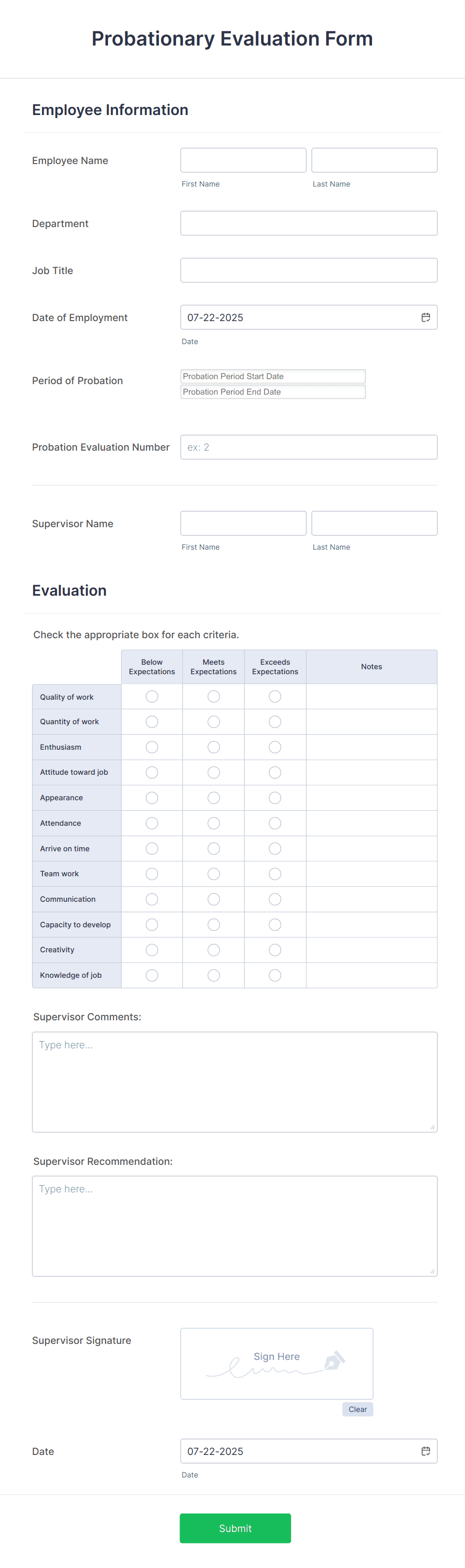Submit the Probationary Evaluation Form
Image resolution: width=465 pixels, height=1568 pixels.
click(x=235, y=1528)
